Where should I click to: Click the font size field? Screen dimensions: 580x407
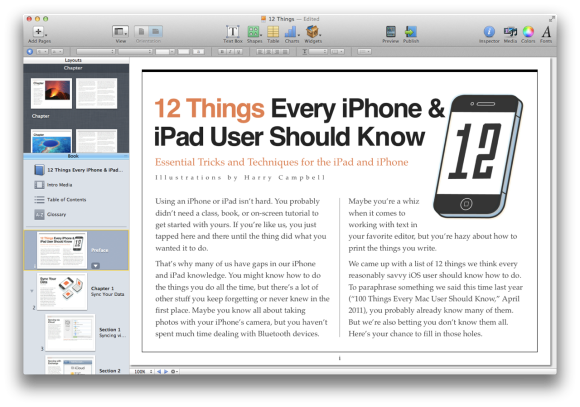165,51
